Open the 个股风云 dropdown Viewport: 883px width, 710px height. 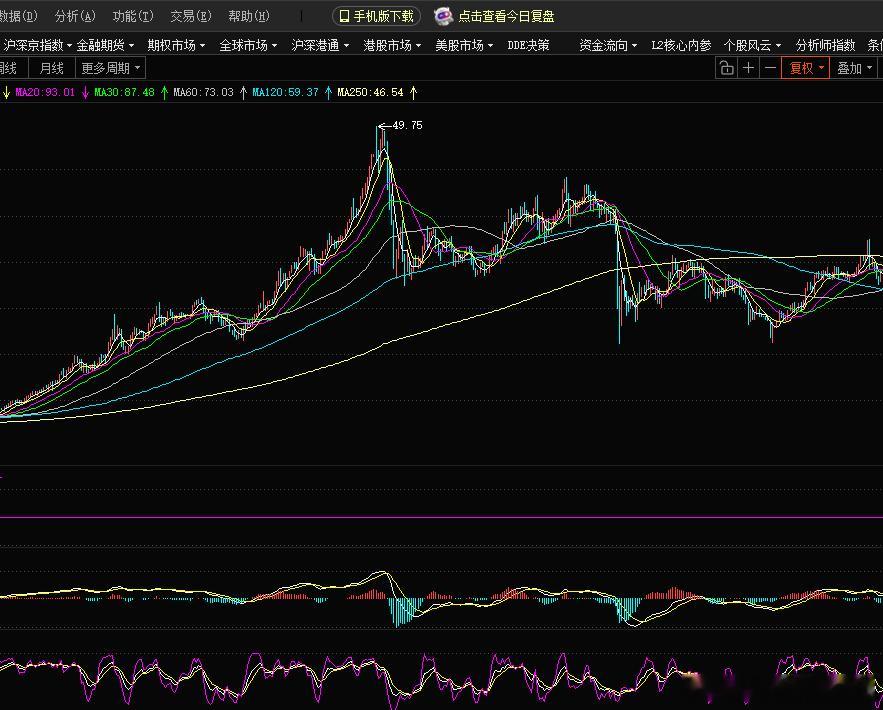click(752, 45)
